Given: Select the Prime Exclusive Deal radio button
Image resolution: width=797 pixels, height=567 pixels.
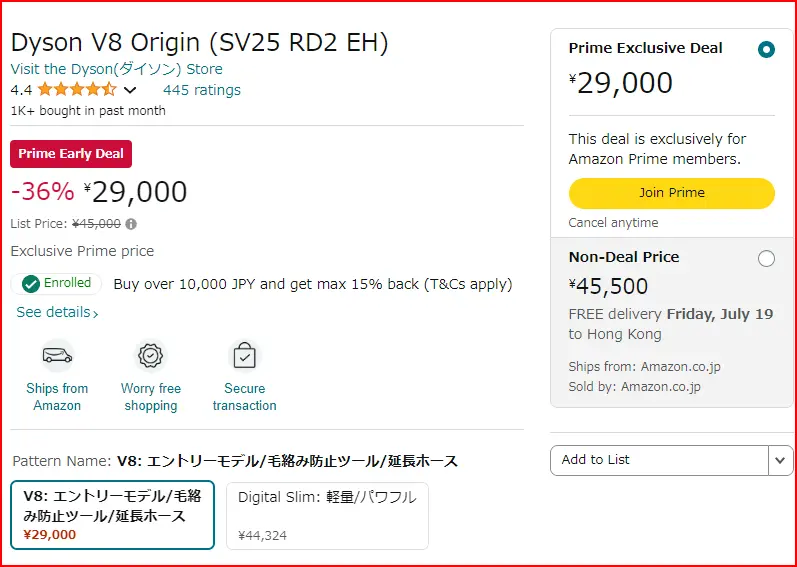Looking at the screenshot, I should [766, 50].
